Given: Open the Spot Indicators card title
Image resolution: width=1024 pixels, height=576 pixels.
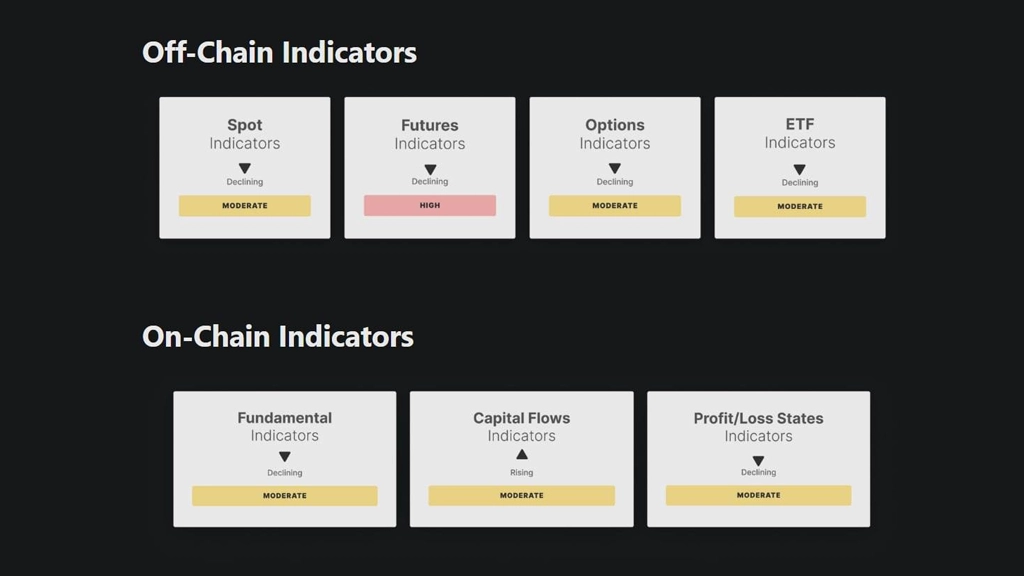Looking at the screenshot, I should click(x=245, y=134).
